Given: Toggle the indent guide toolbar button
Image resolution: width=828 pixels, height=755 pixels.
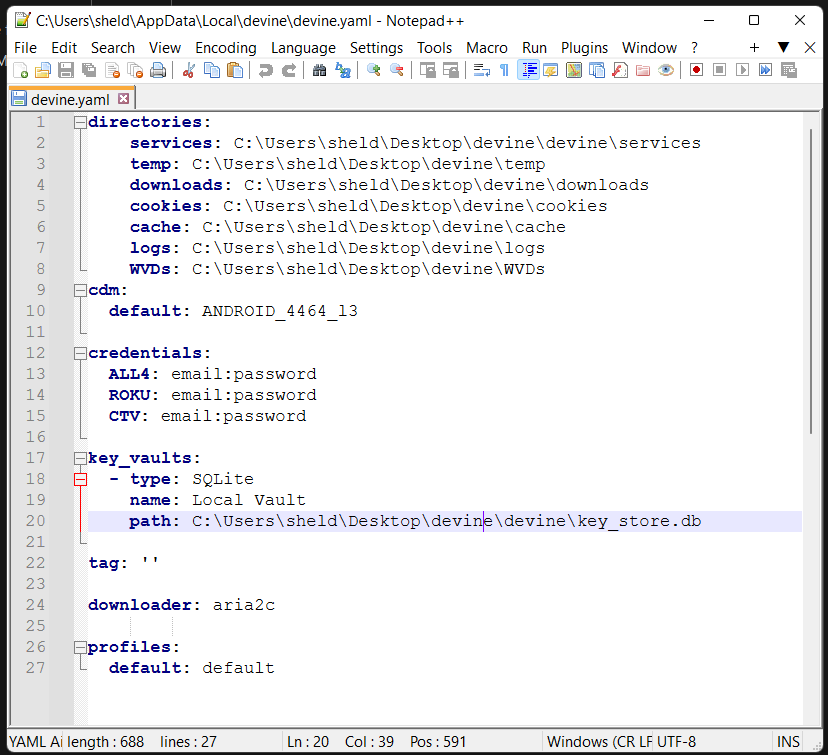Looking at the screenshot, I should (x=529, y=70).
